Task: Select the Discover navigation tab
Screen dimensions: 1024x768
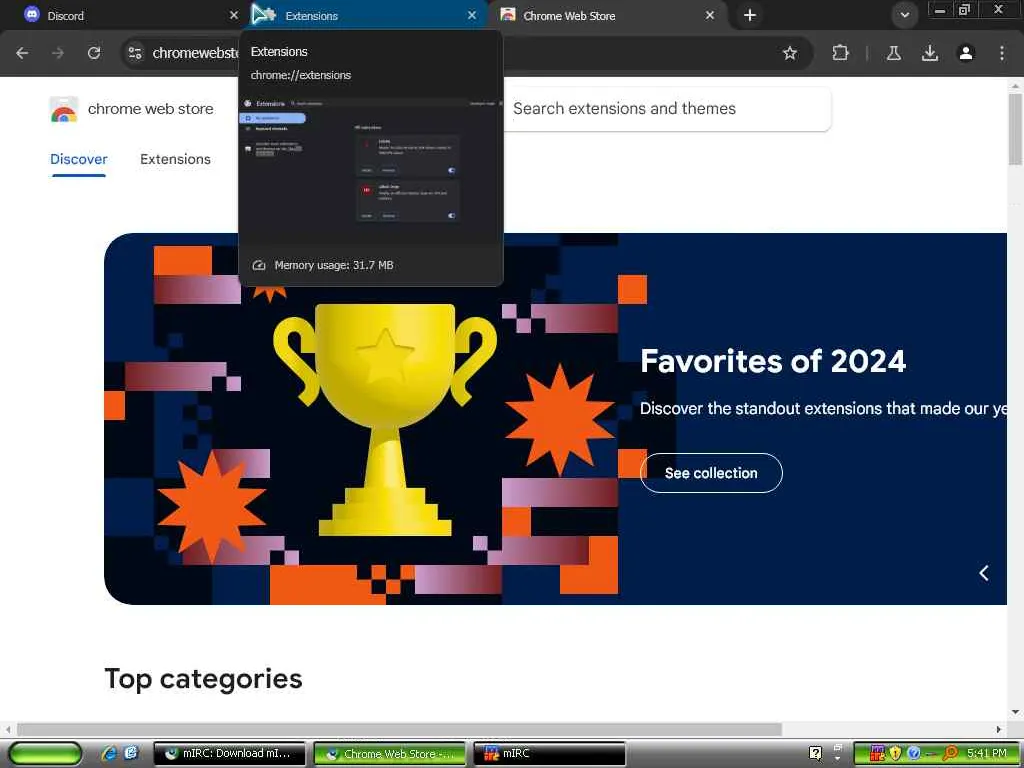Action: [x=78, y=159]
